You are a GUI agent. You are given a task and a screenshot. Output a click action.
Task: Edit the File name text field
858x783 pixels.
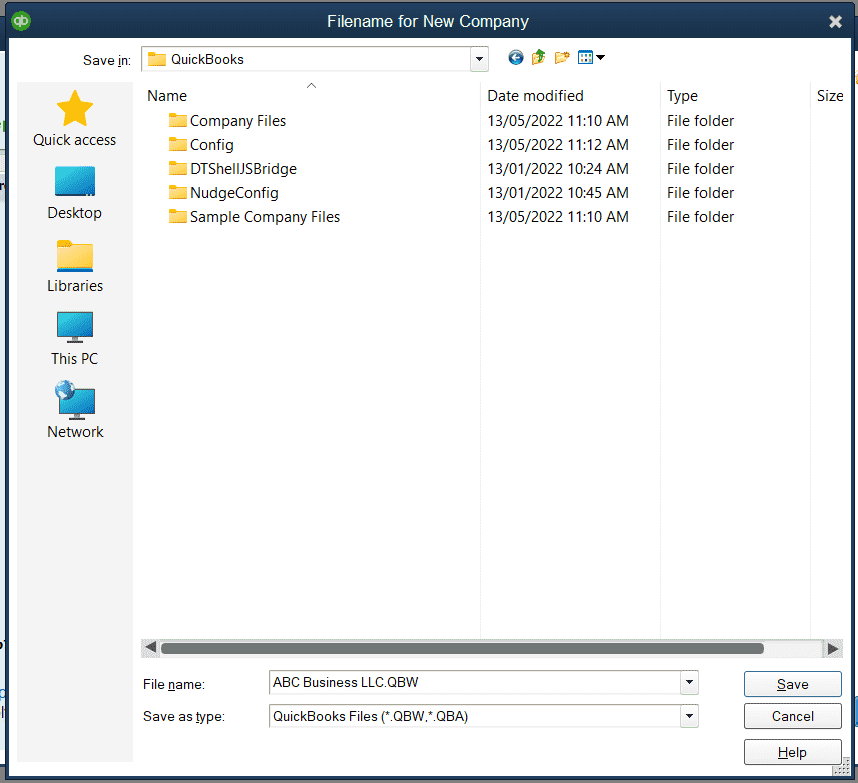click(x=475, y=682)
